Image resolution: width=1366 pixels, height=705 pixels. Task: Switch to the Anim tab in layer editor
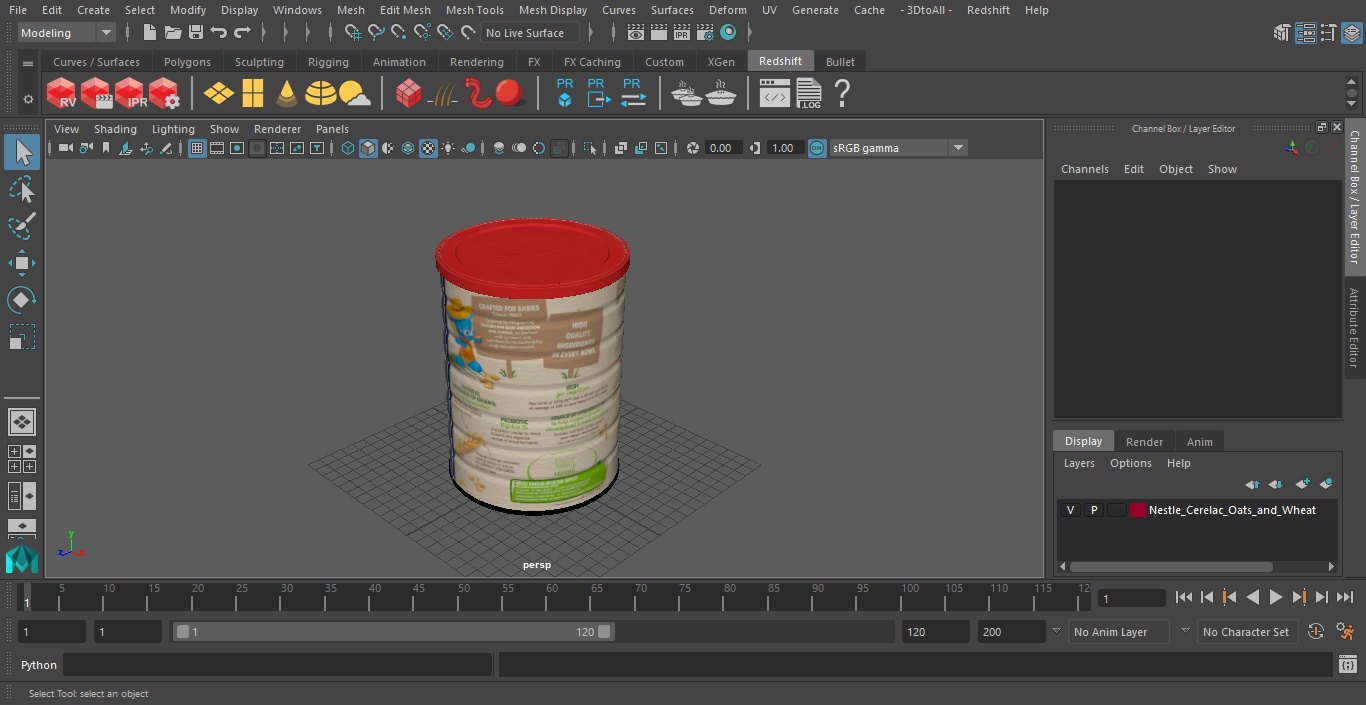(1199, 442)
